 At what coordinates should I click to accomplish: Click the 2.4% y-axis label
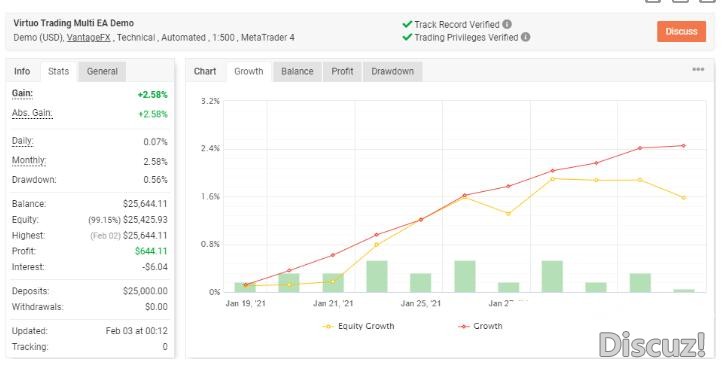coord(210,149)
